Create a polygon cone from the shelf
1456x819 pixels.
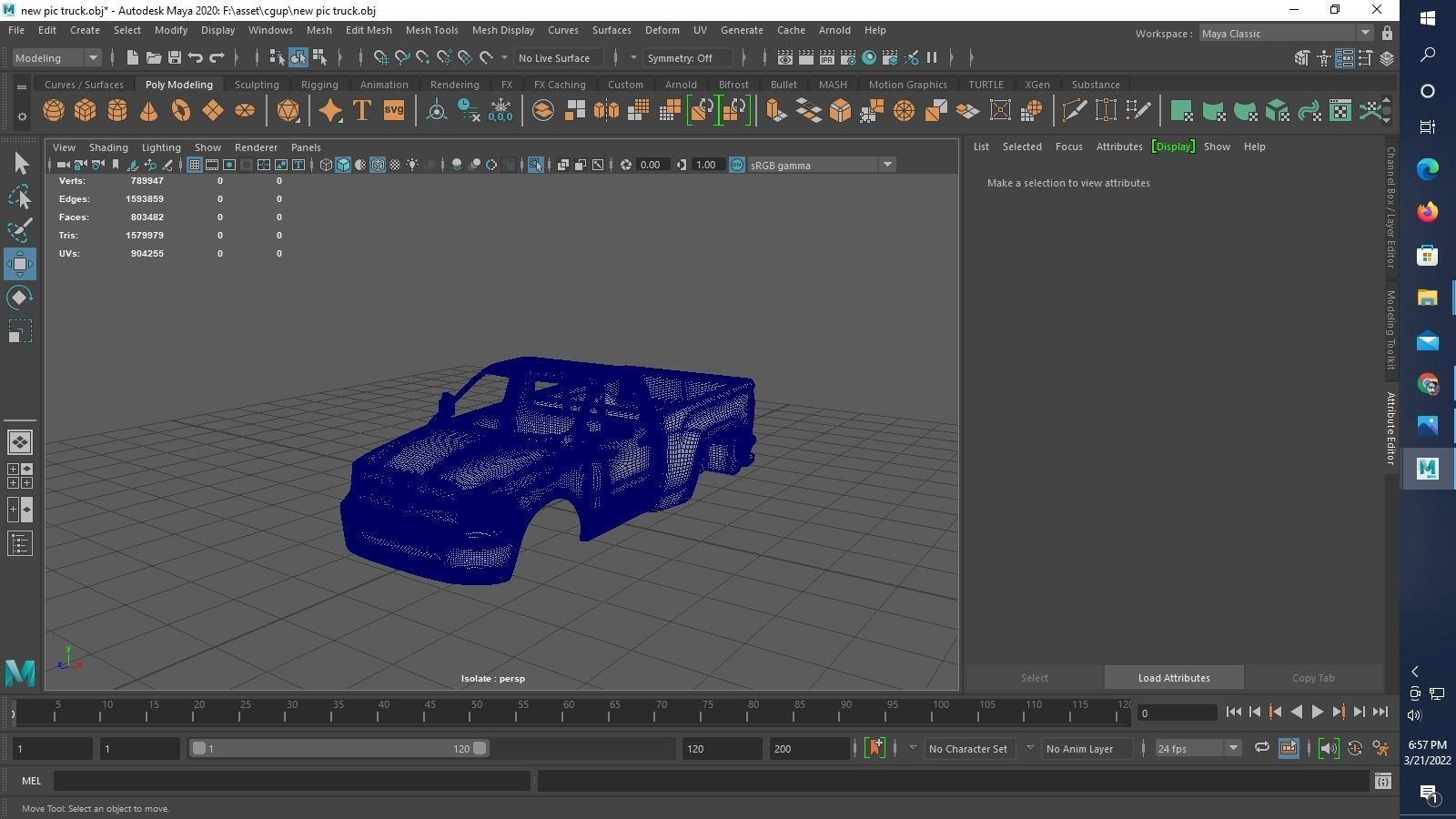148,111
